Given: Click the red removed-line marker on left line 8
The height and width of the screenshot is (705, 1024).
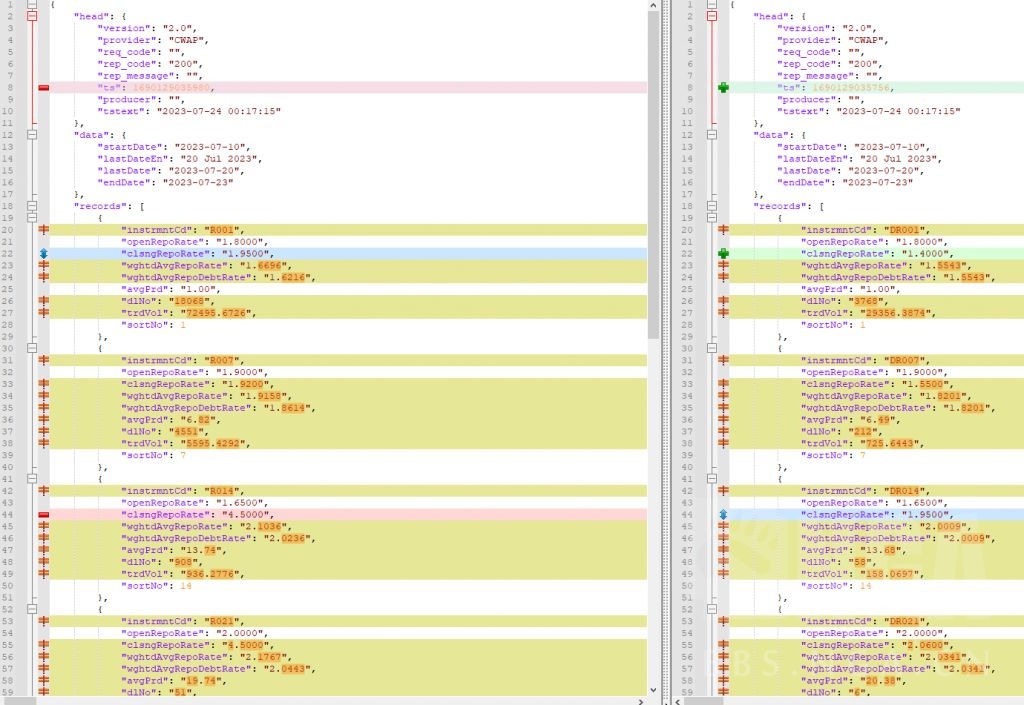Looking at the screenshot, I should (43, 88).
